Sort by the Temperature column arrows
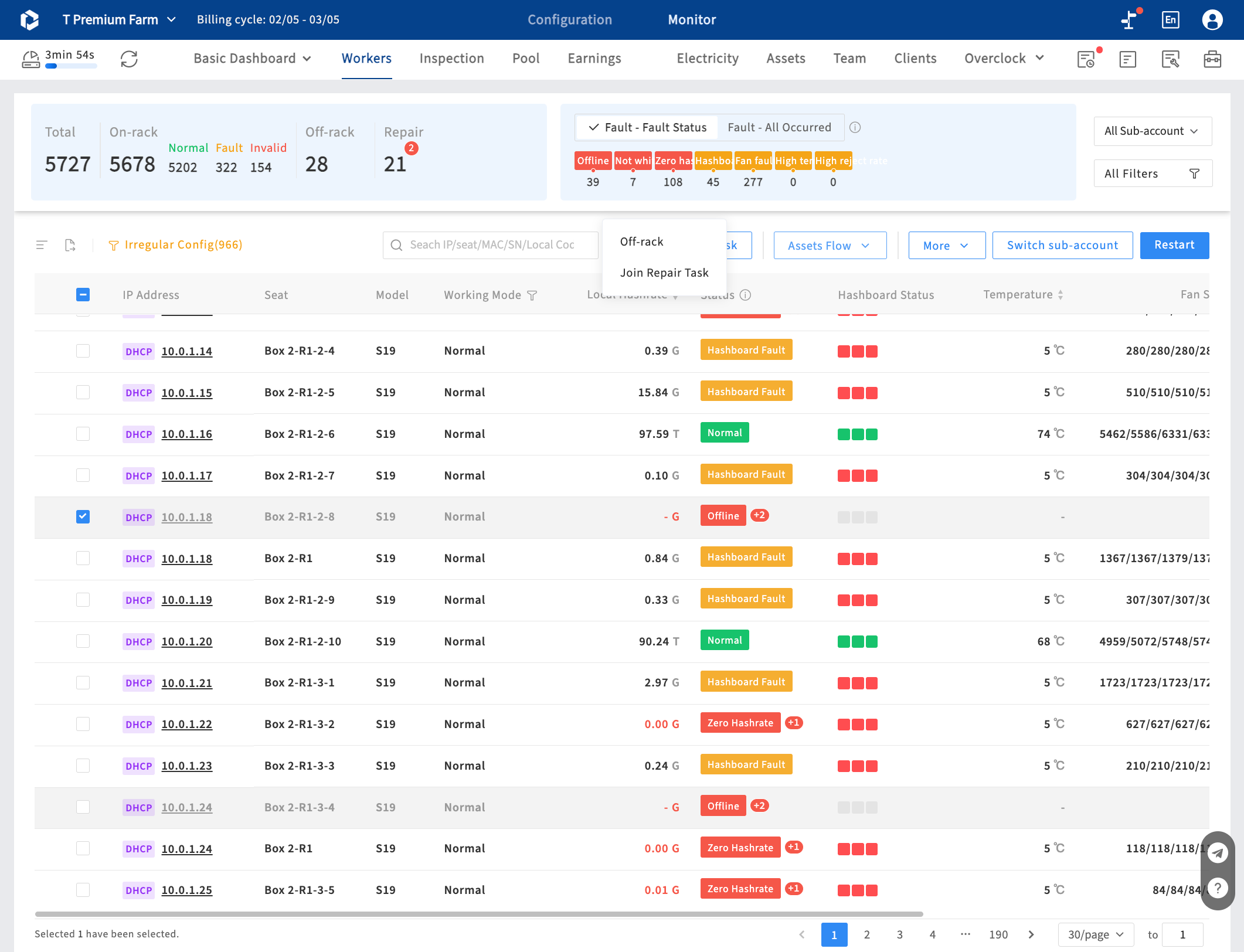This screenshot has width=1244, height=952. 1061,295
